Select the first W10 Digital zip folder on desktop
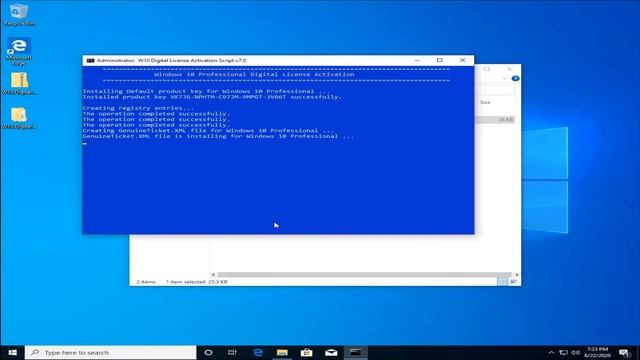 point(19,83)
